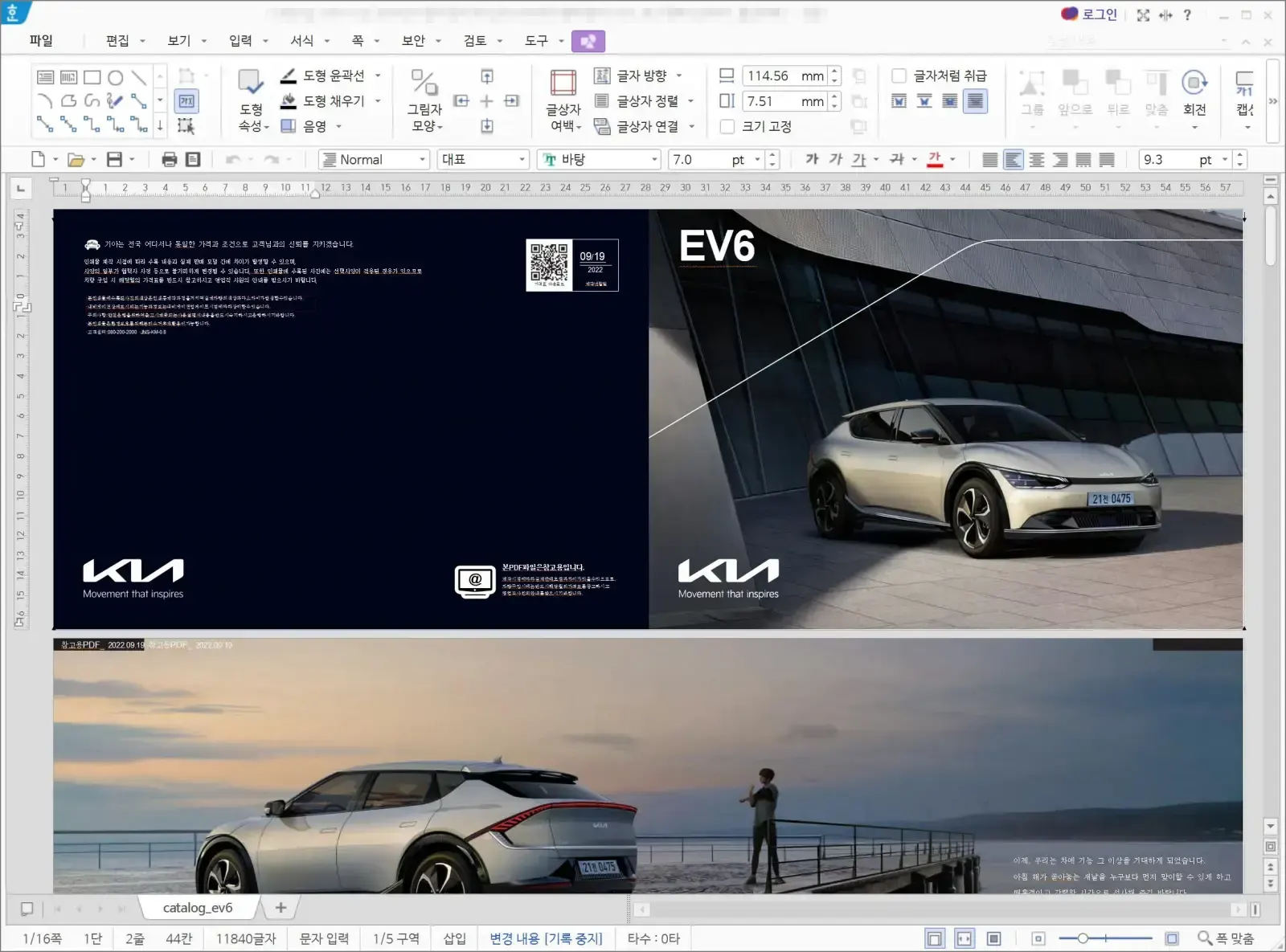Toggle the text box drawing mode button
The width and height of the screenshot is (1286, 952).
186,100
